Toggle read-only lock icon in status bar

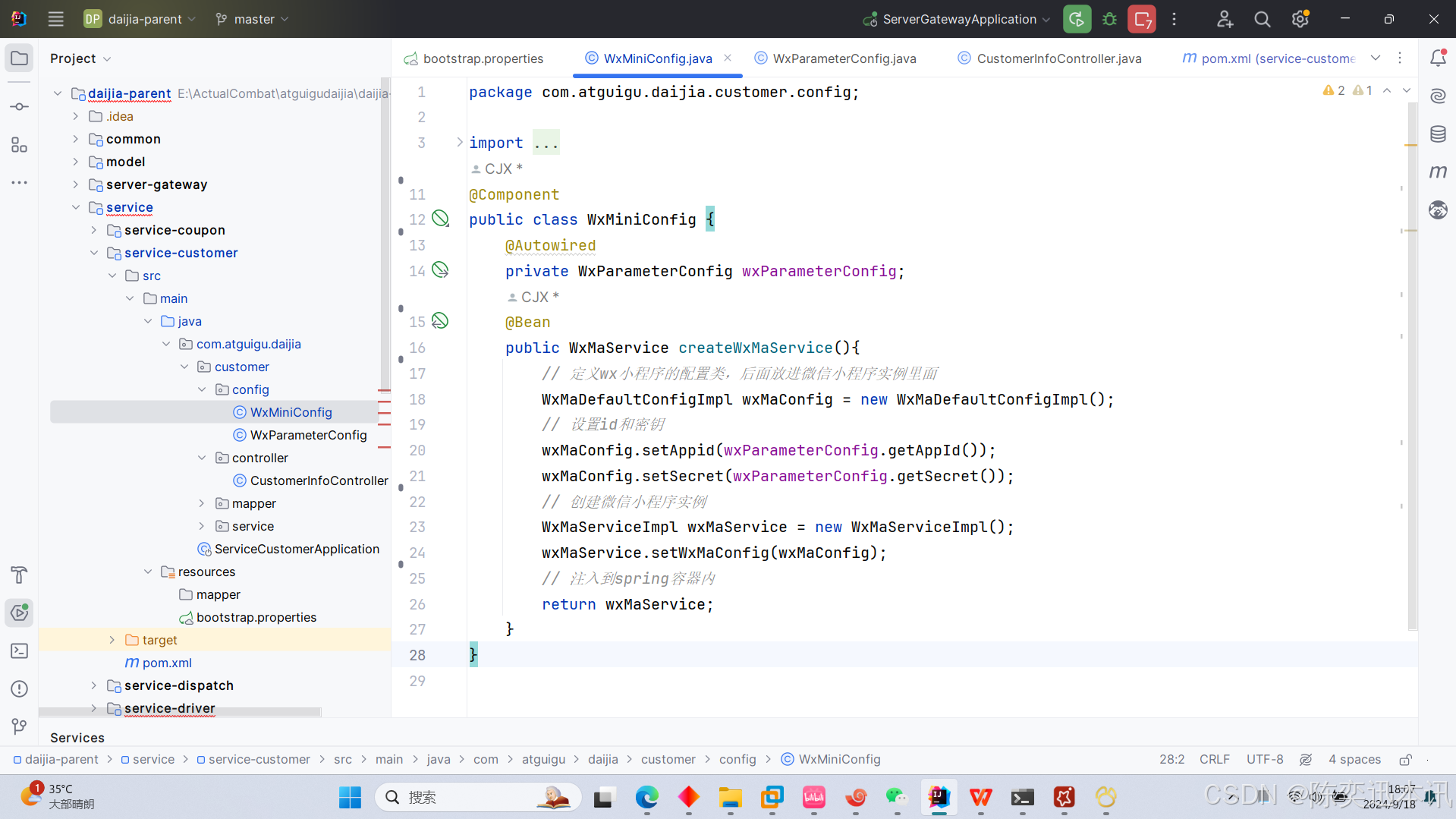[1405, 760]
